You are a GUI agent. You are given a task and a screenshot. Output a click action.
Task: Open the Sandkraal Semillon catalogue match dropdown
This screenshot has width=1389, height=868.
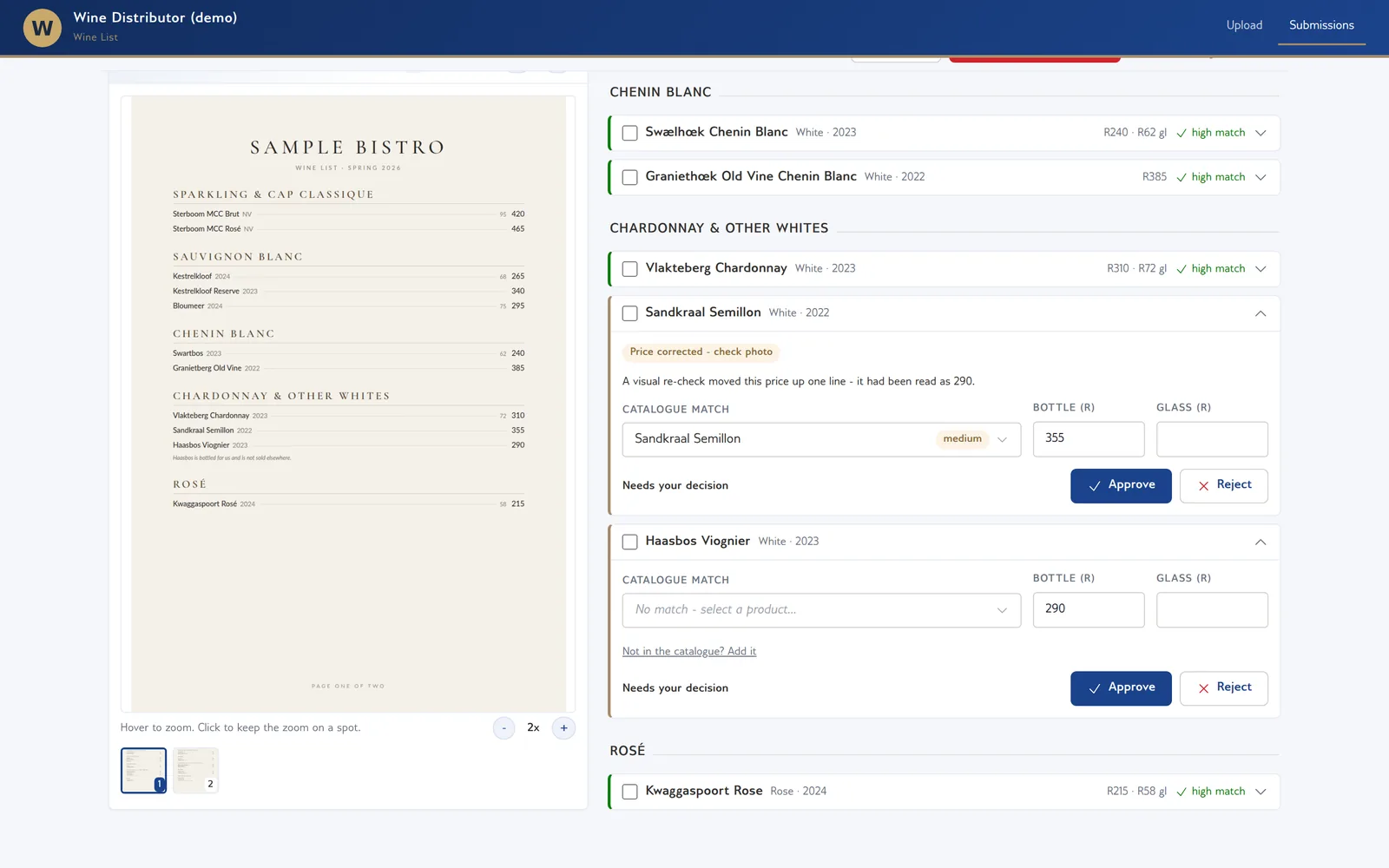coord(821,439)
